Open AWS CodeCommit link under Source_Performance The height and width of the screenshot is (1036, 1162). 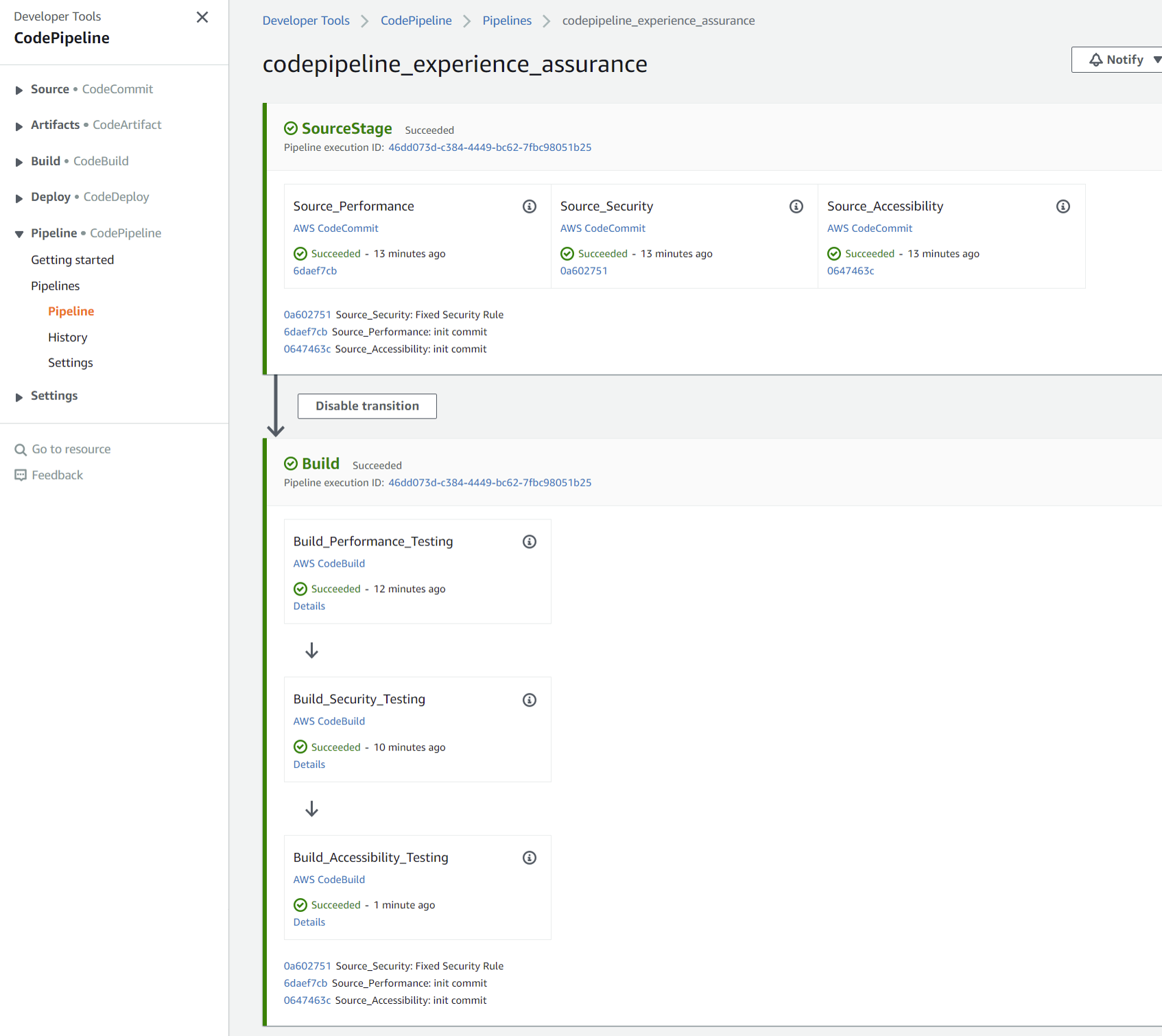coord(335,228)
